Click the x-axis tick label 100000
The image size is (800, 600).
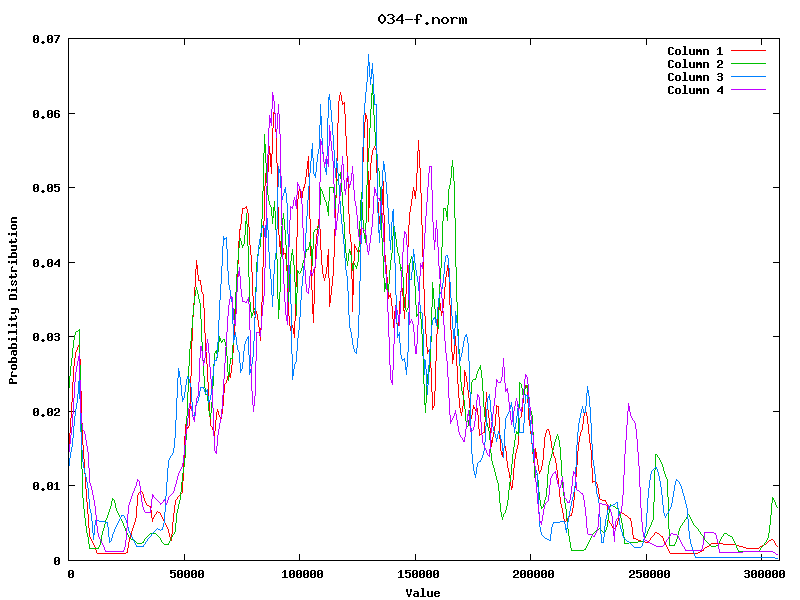pyautogui.click(x=302, y=574)
